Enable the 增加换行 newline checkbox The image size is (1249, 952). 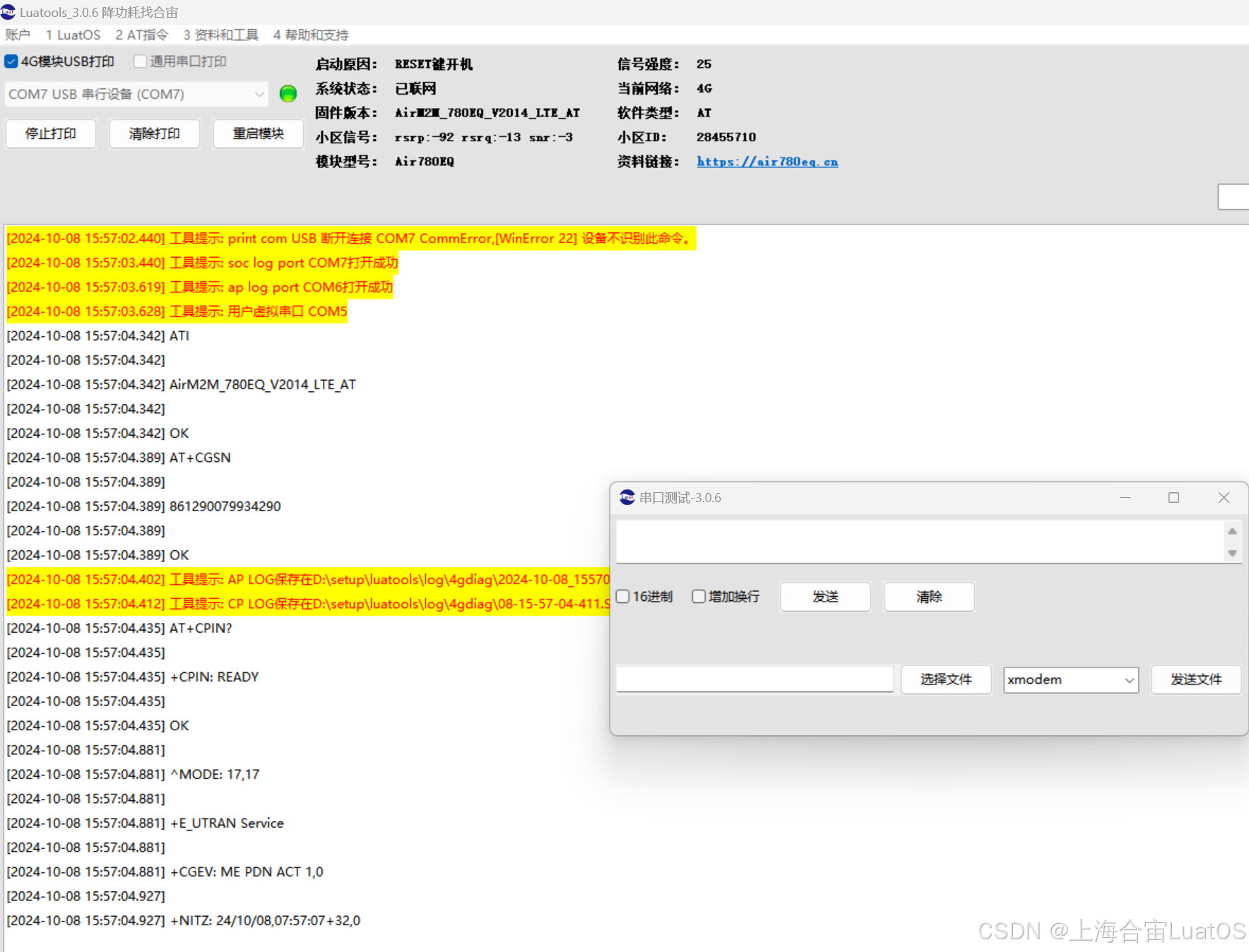click(698, 596)
